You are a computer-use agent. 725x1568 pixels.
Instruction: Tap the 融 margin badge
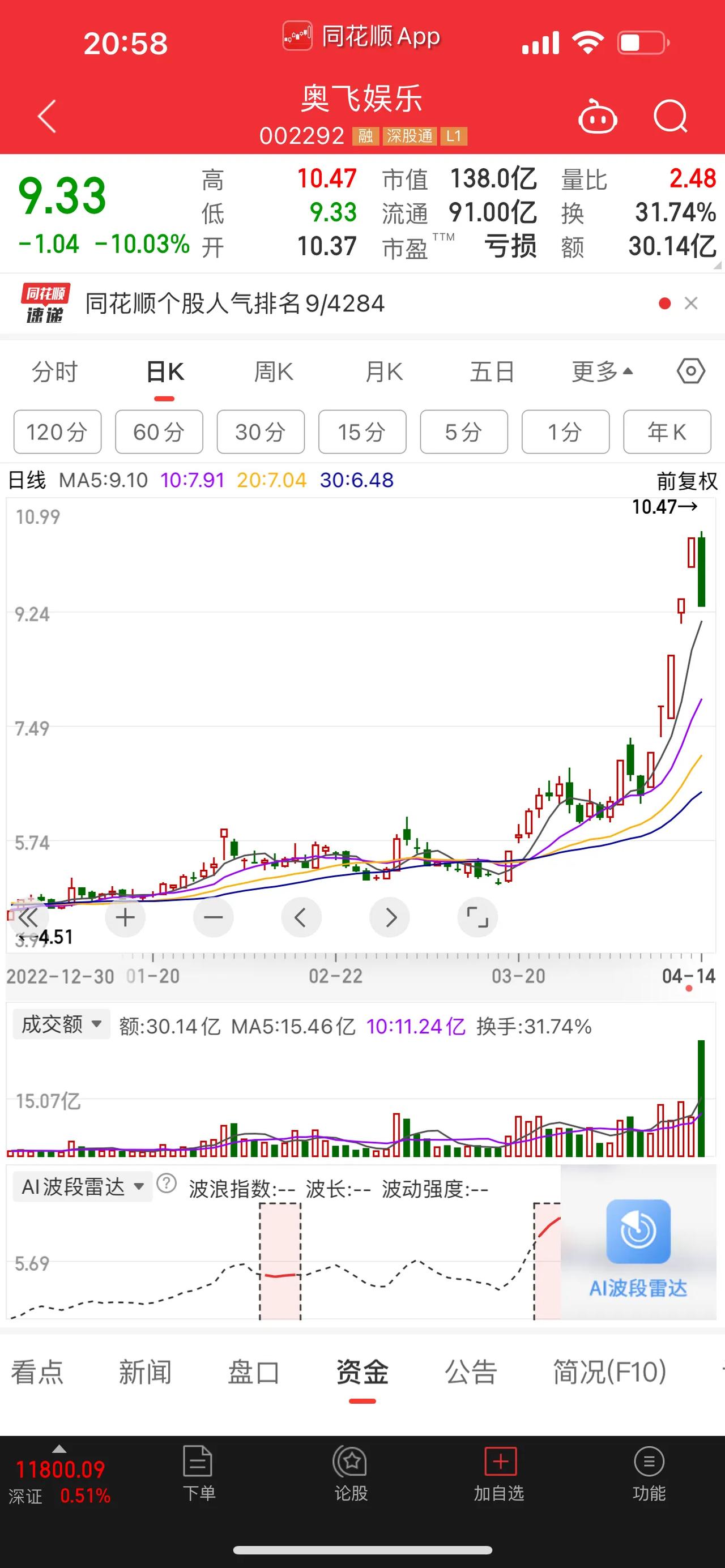[x=365, y=136]
